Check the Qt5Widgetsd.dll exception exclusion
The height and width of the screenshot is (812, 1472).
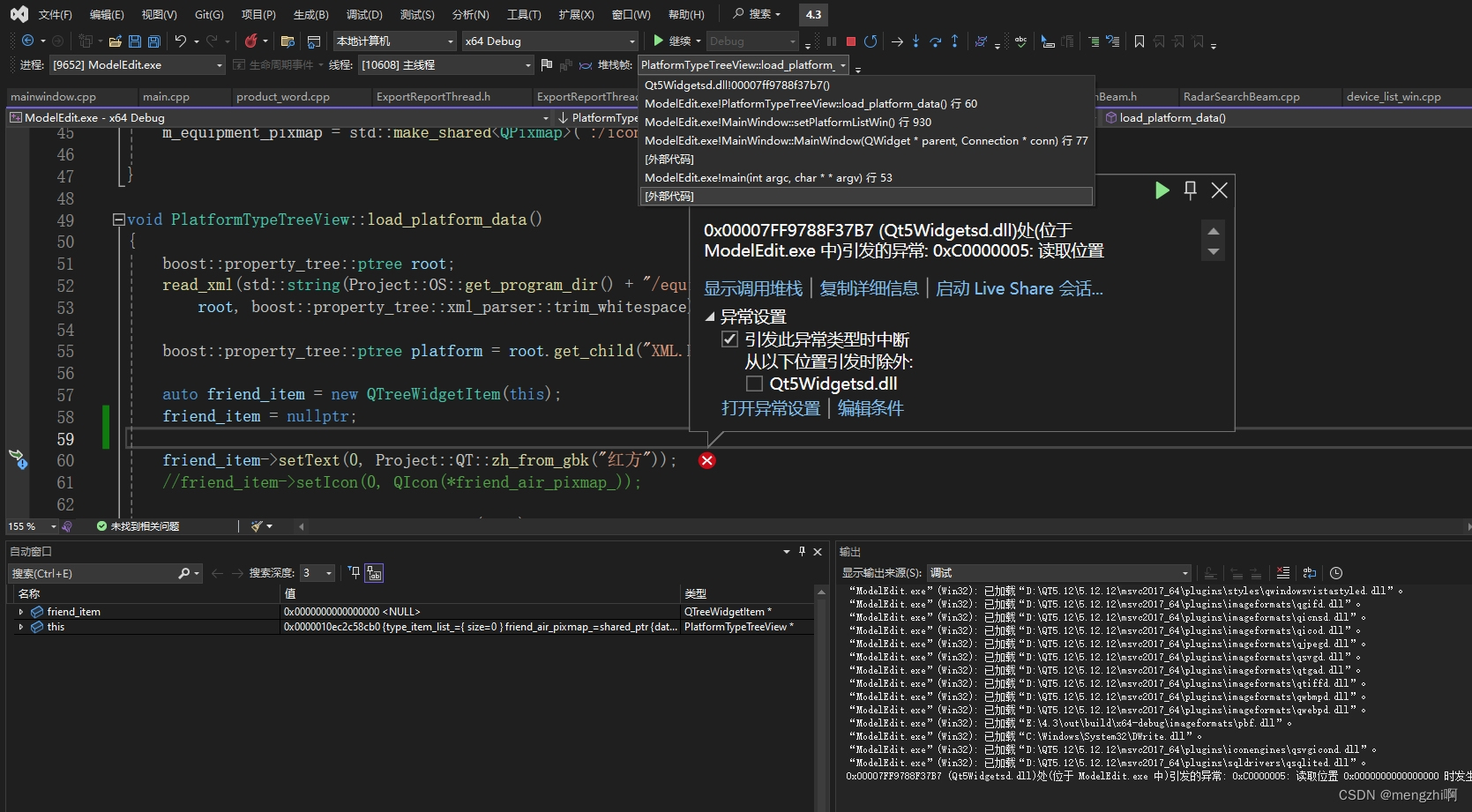coord(754,384)
